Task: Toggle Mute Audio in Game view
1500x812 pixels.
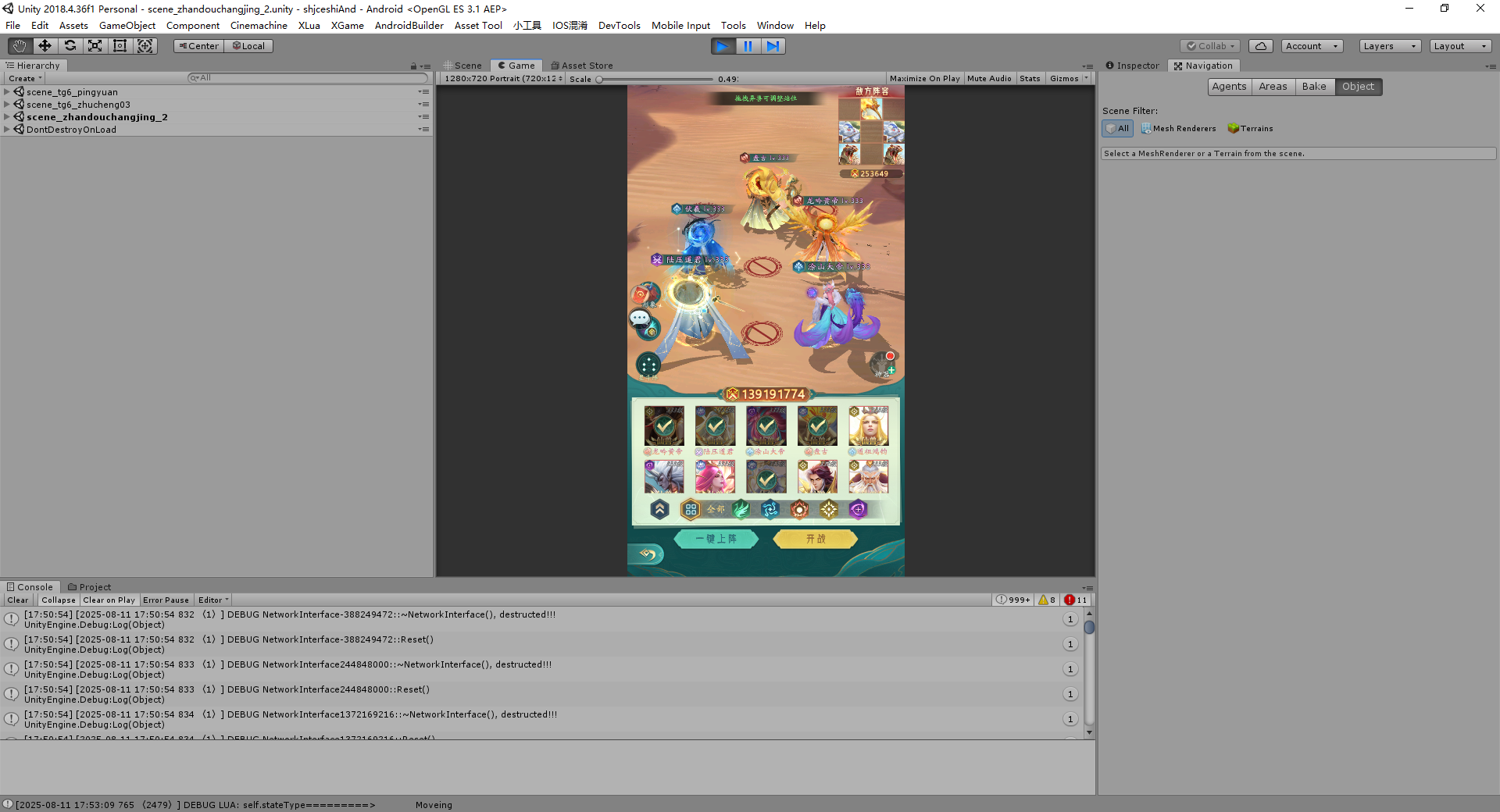Action: click(989, 79)
